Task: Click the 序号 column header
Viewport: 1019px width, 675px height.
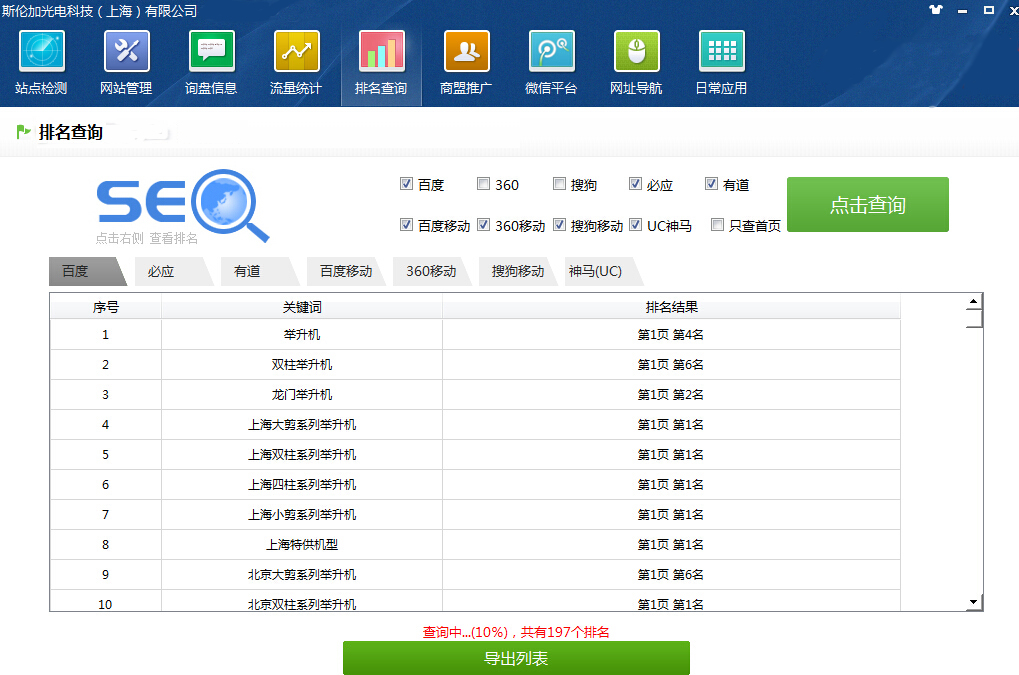Action: coord(105,307)
